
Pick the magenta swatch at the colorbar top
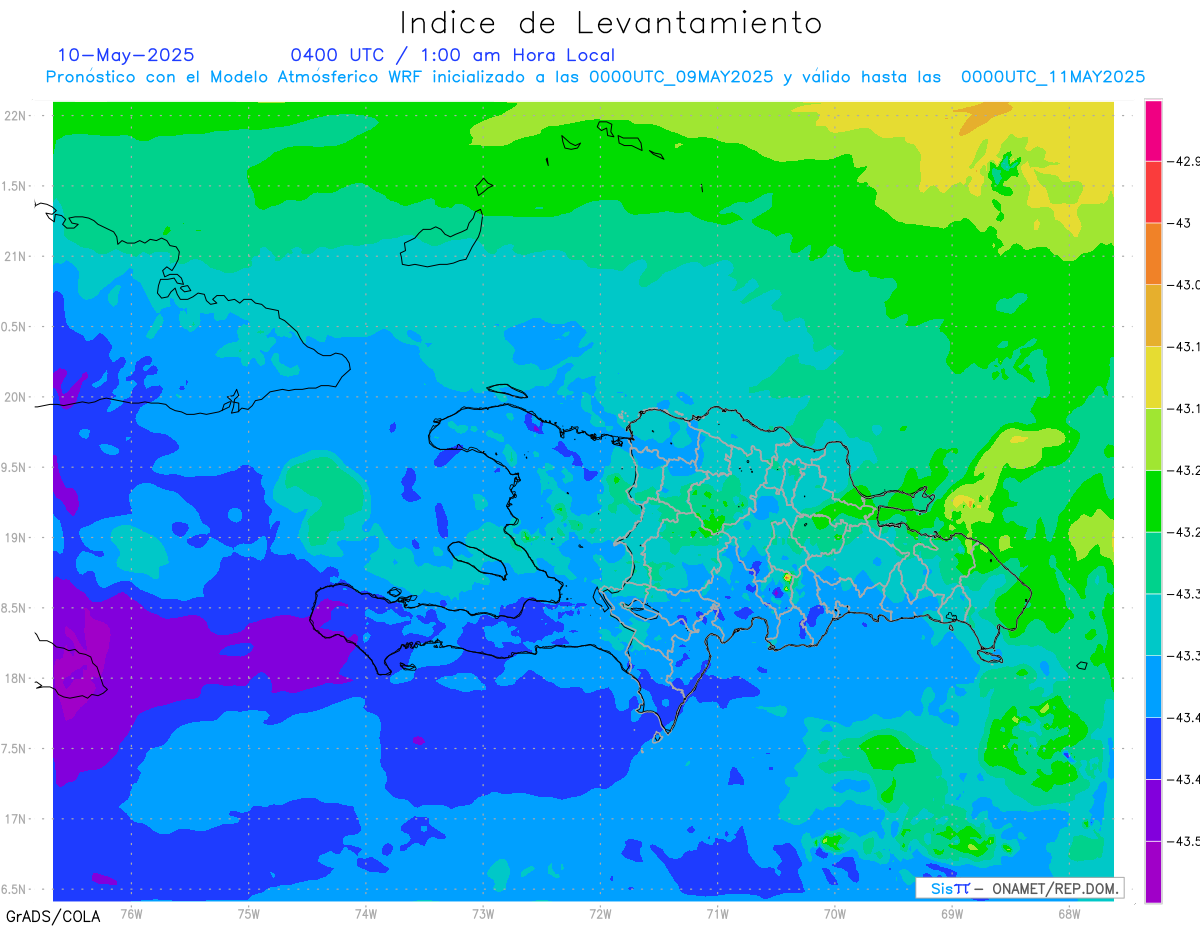coord(1153,130)
